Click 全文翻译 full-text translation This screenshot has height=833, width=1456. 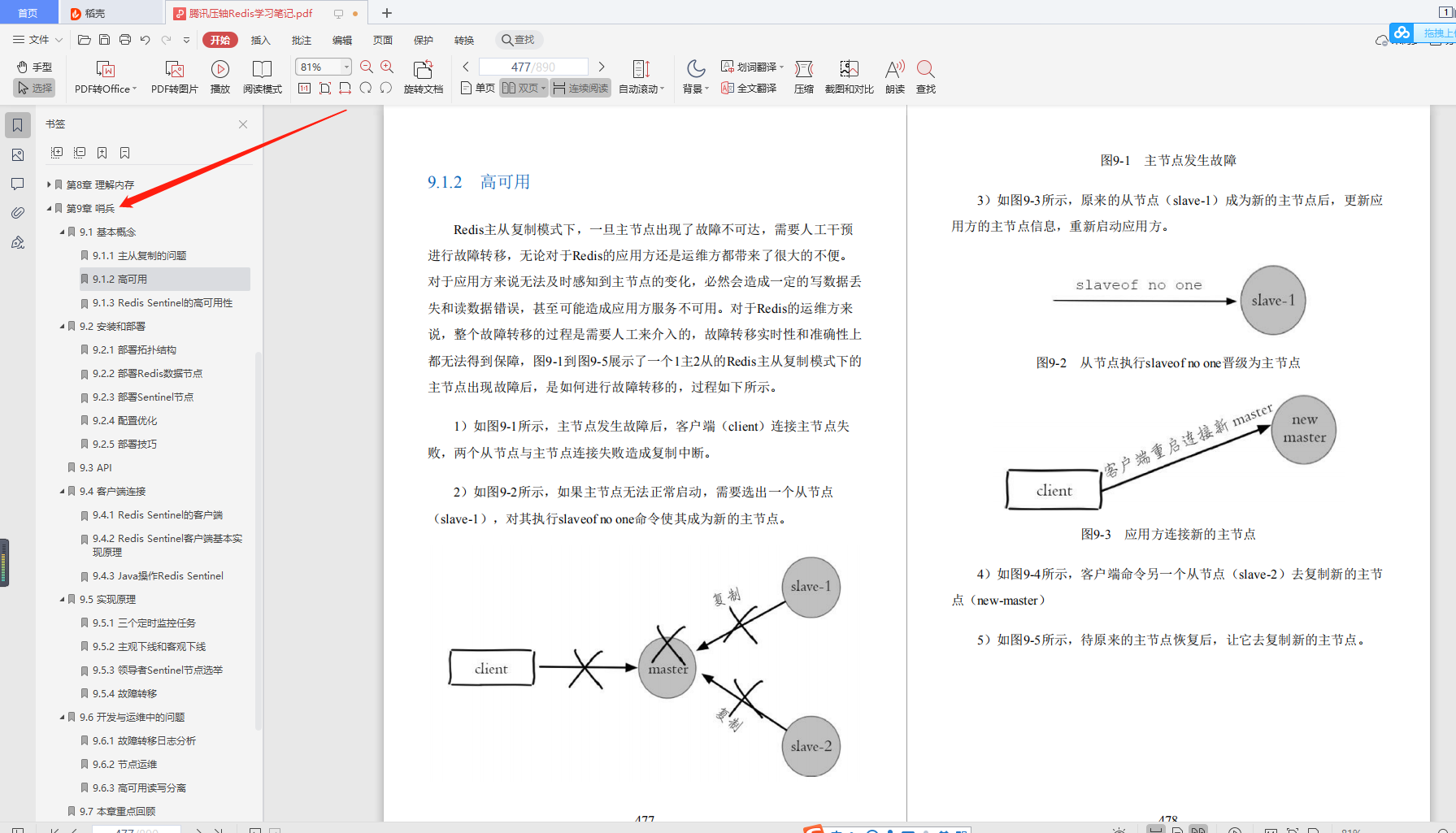click(749, 88)
